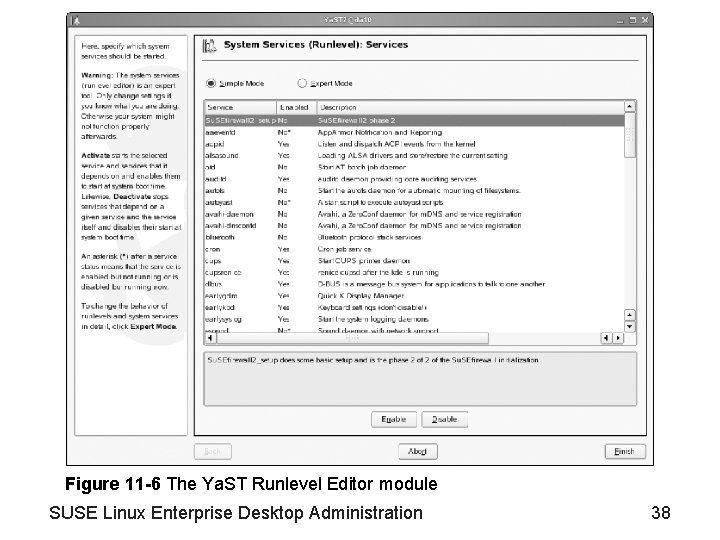Minimize the YaST2 window
720x540 pixels.
pyautogui.click(x=620, y=20)
